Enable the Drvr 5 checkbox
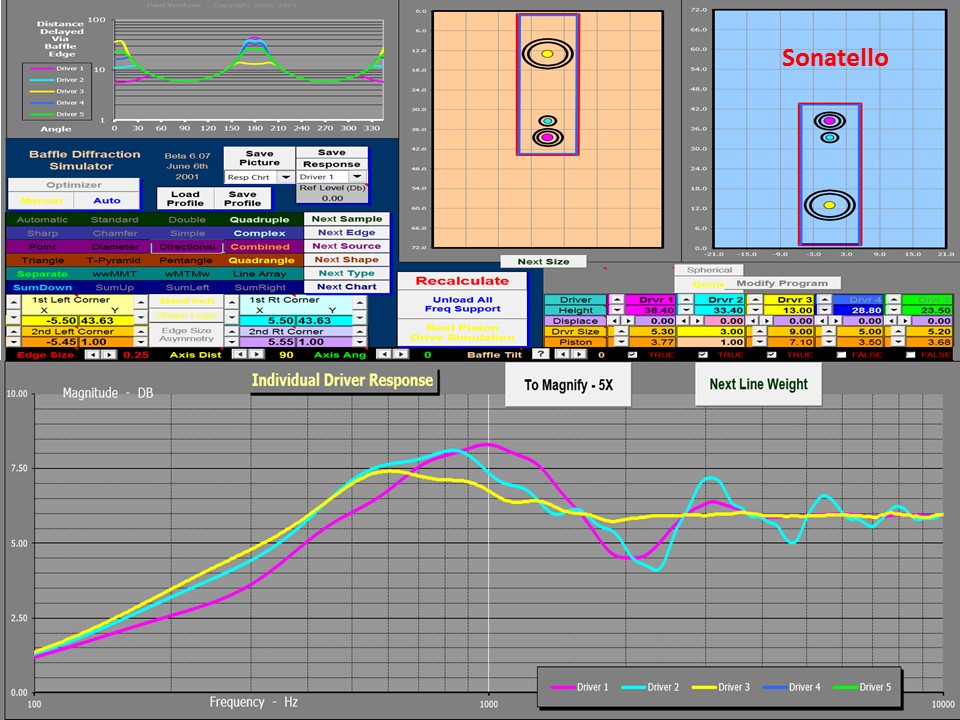Viewport: 960px width, 720px height. click(x=911, y=354)
